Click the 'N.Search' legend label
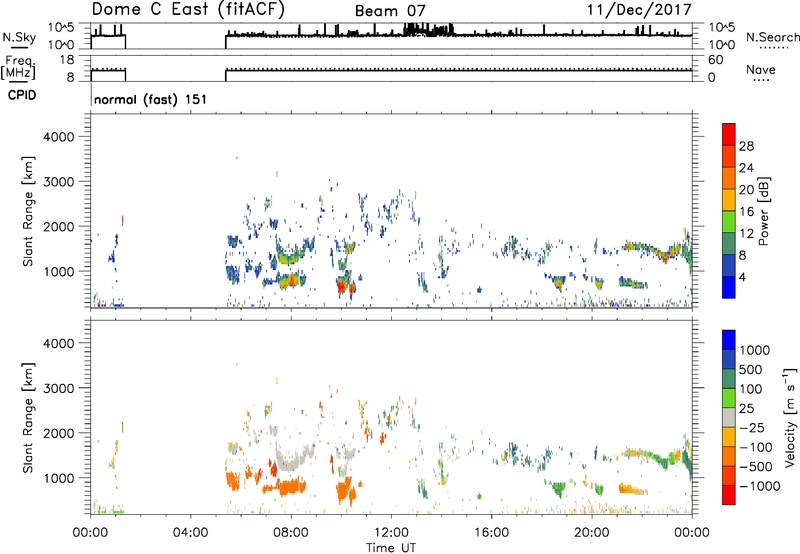 point(772,37)
